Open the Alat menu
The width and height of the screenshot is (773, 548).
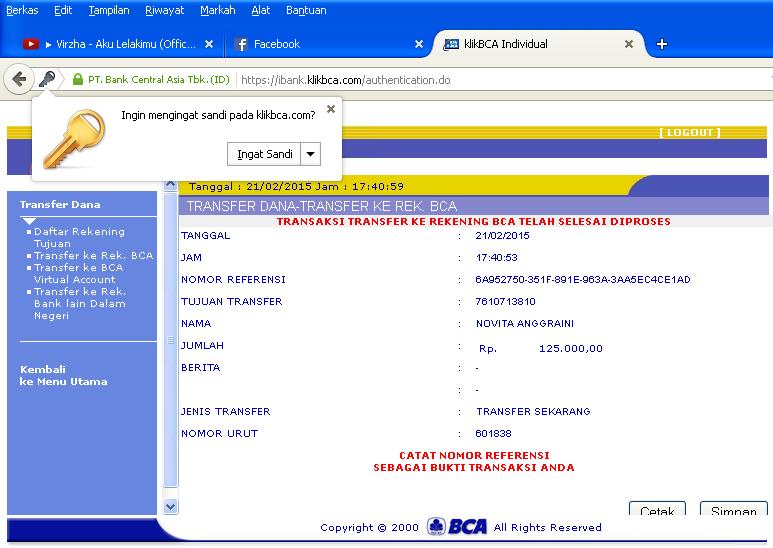[261, 10]
